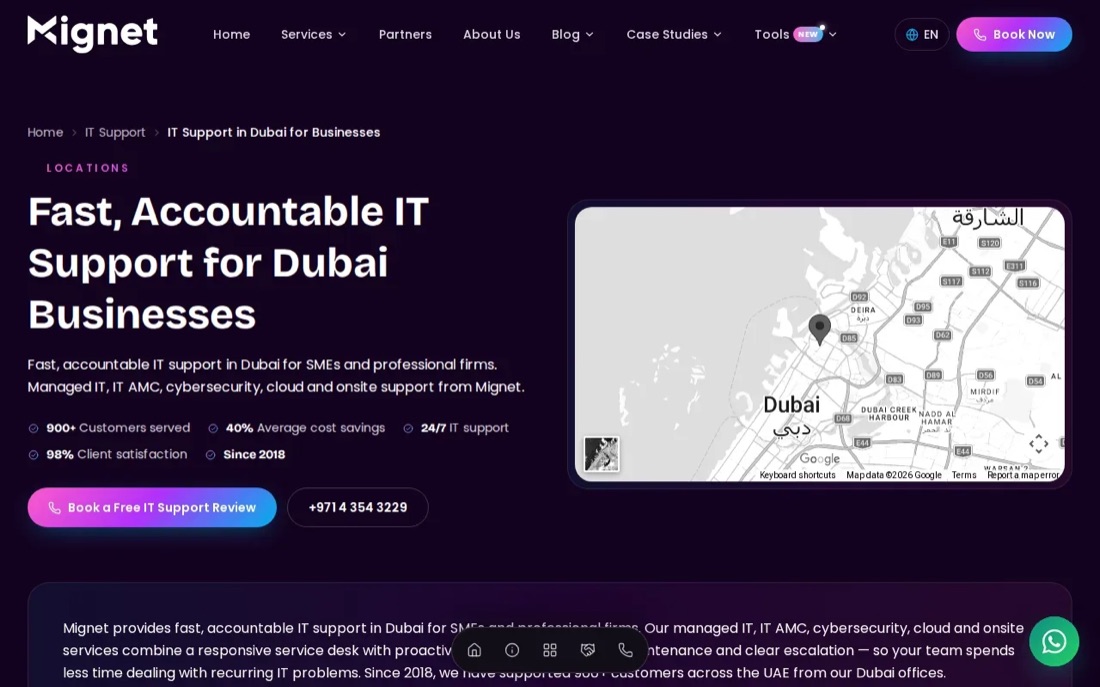Screen dimensions: 1100x687
Task: Click the 'Fast, Accountable IT Support' headline
Action: (228, 262)
